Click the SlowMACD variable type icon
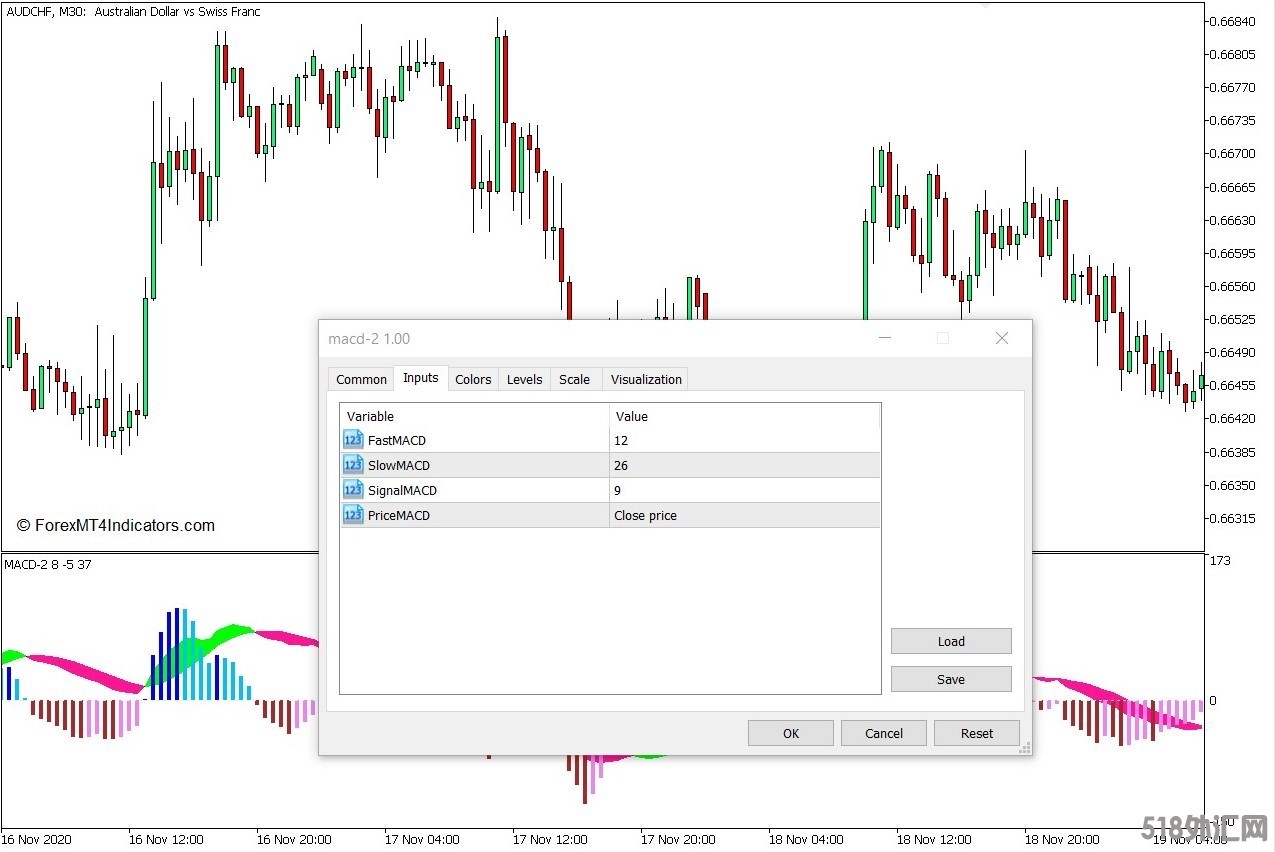The width and height of the screenshot is (1275, 852). pos(353,465)
